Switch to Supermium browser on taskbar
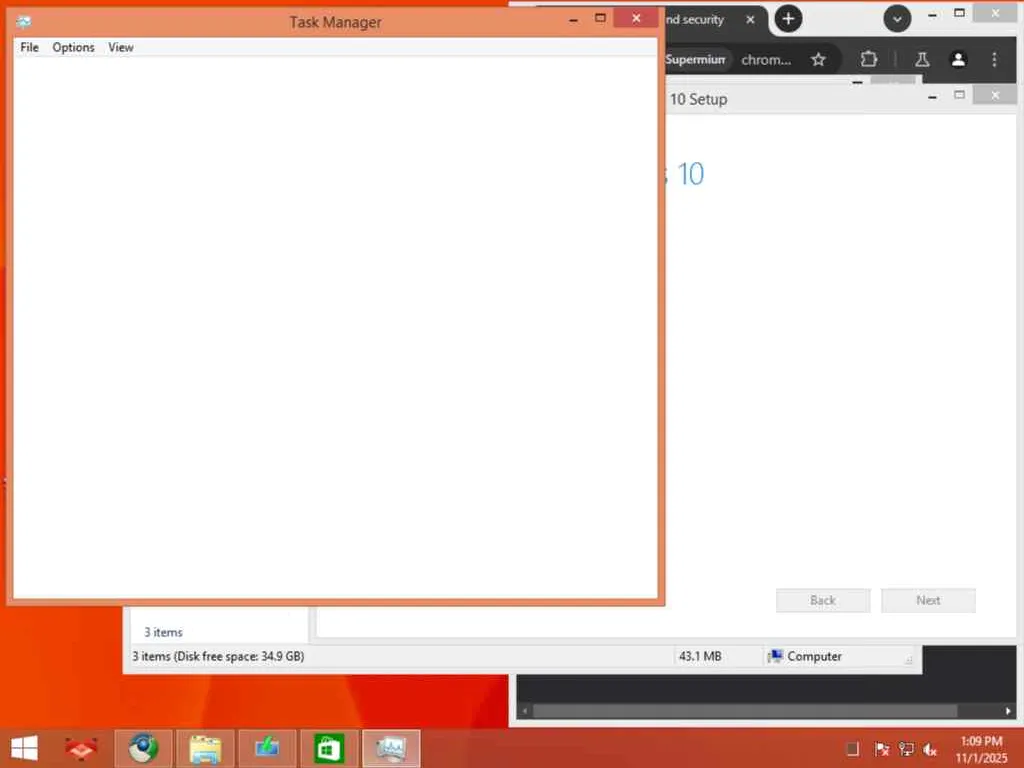This screenshot has height=768, width=1024. tap(143, 748)
